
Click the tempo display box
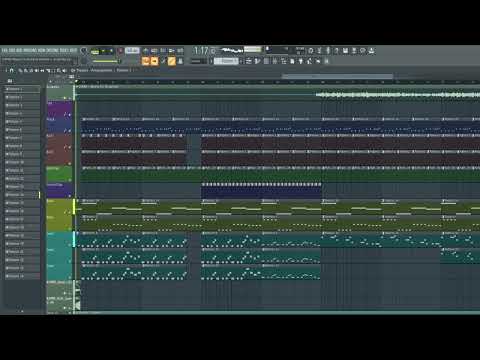pos(132,51)
